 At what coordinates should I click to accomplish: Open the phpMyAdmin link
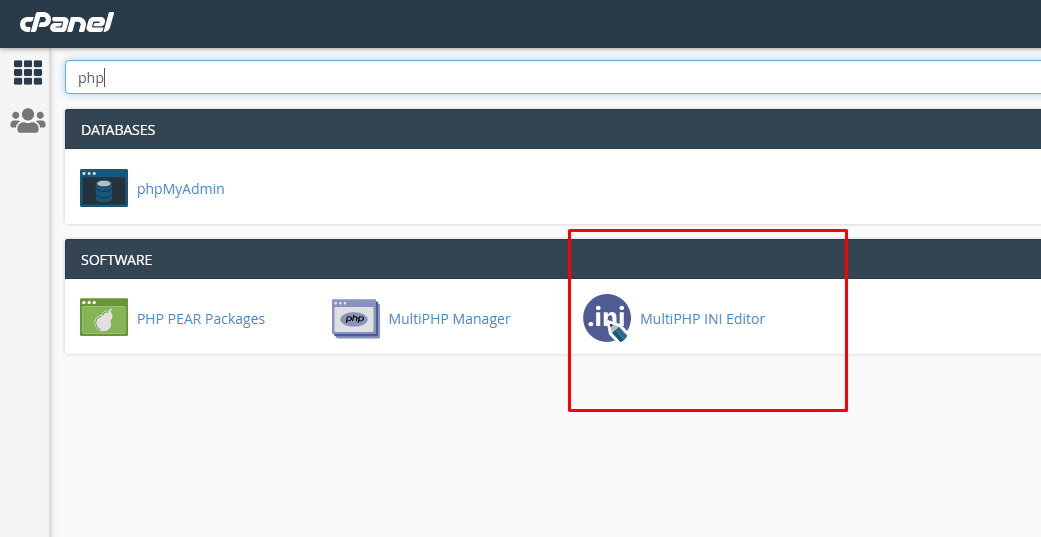[181, 189]
